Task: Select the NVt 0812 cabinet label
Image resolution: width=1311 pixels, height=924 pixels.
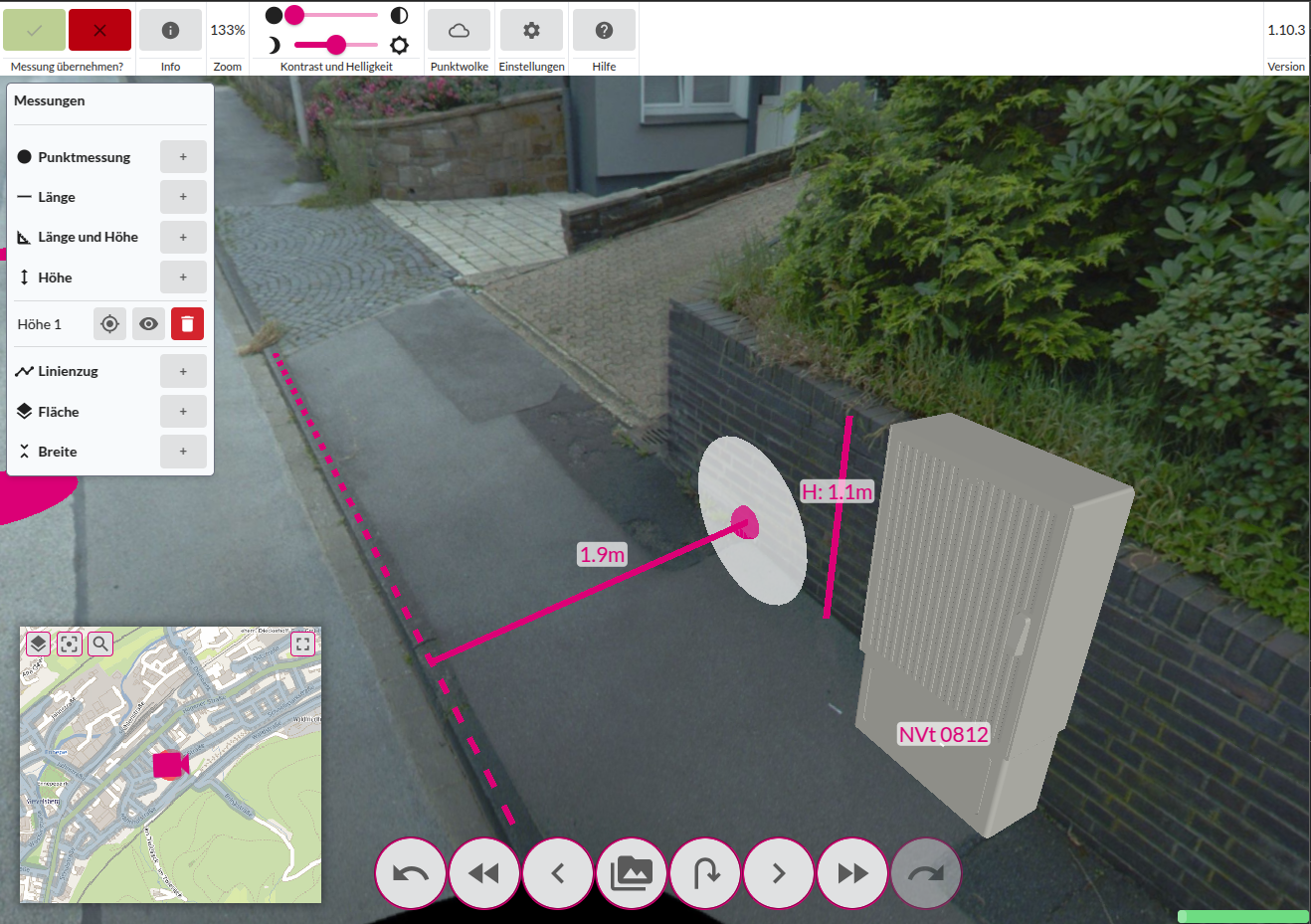Action: (943, 735)
